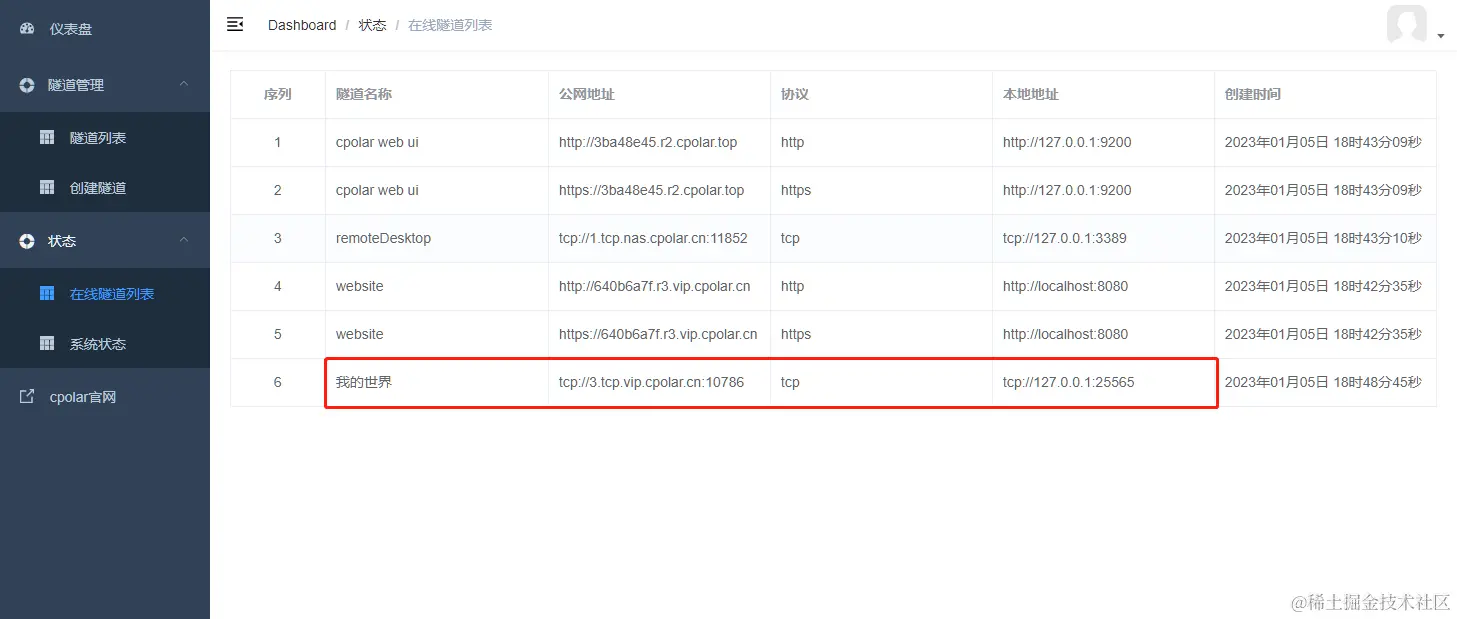The image size is (1457, 619).
Task: Click the external link icon beside cpolar官网
Action: click(27, 397)
